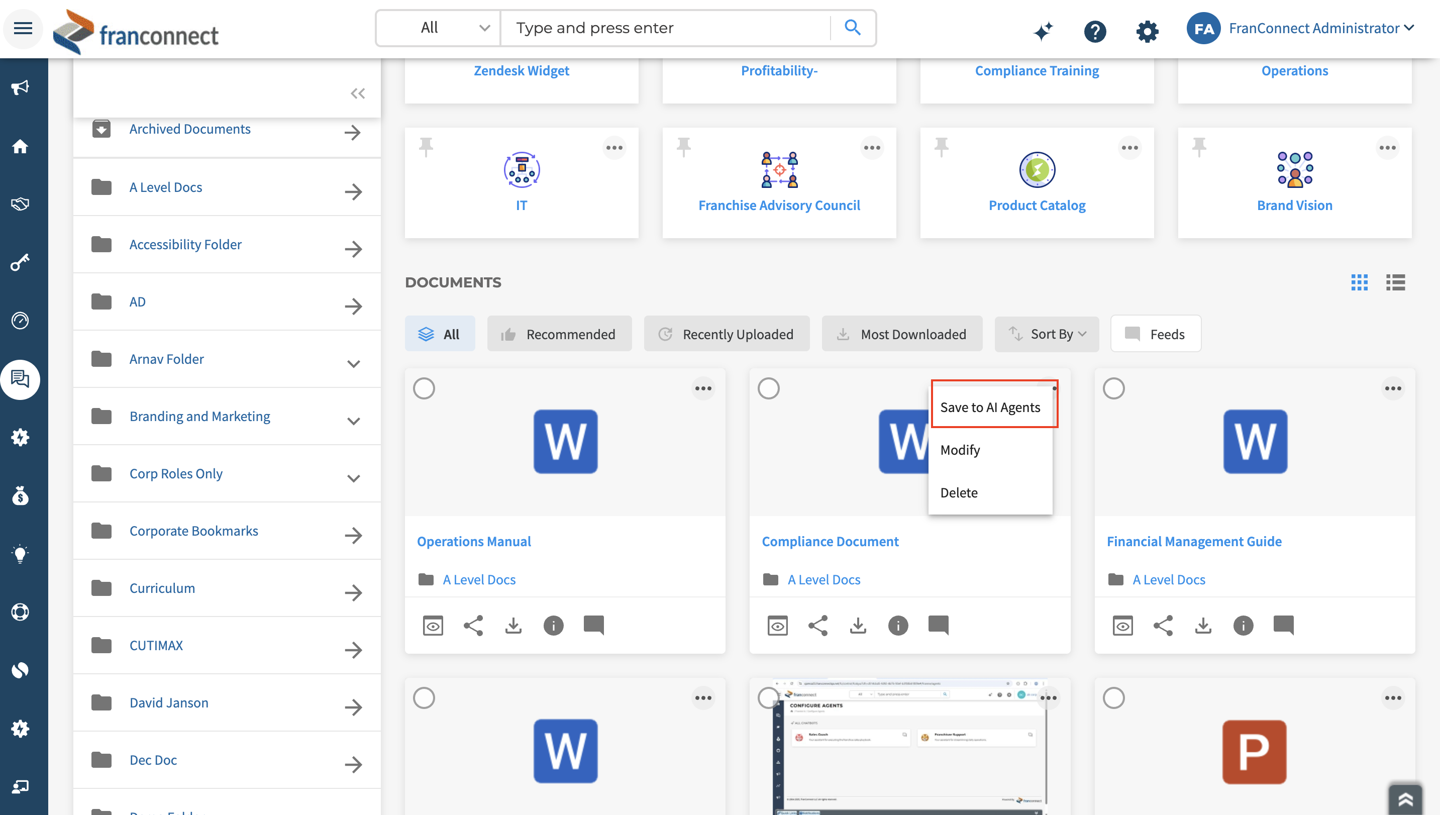
Task: Choose Save to AI Agents menu option
Action: pos(990,407)
